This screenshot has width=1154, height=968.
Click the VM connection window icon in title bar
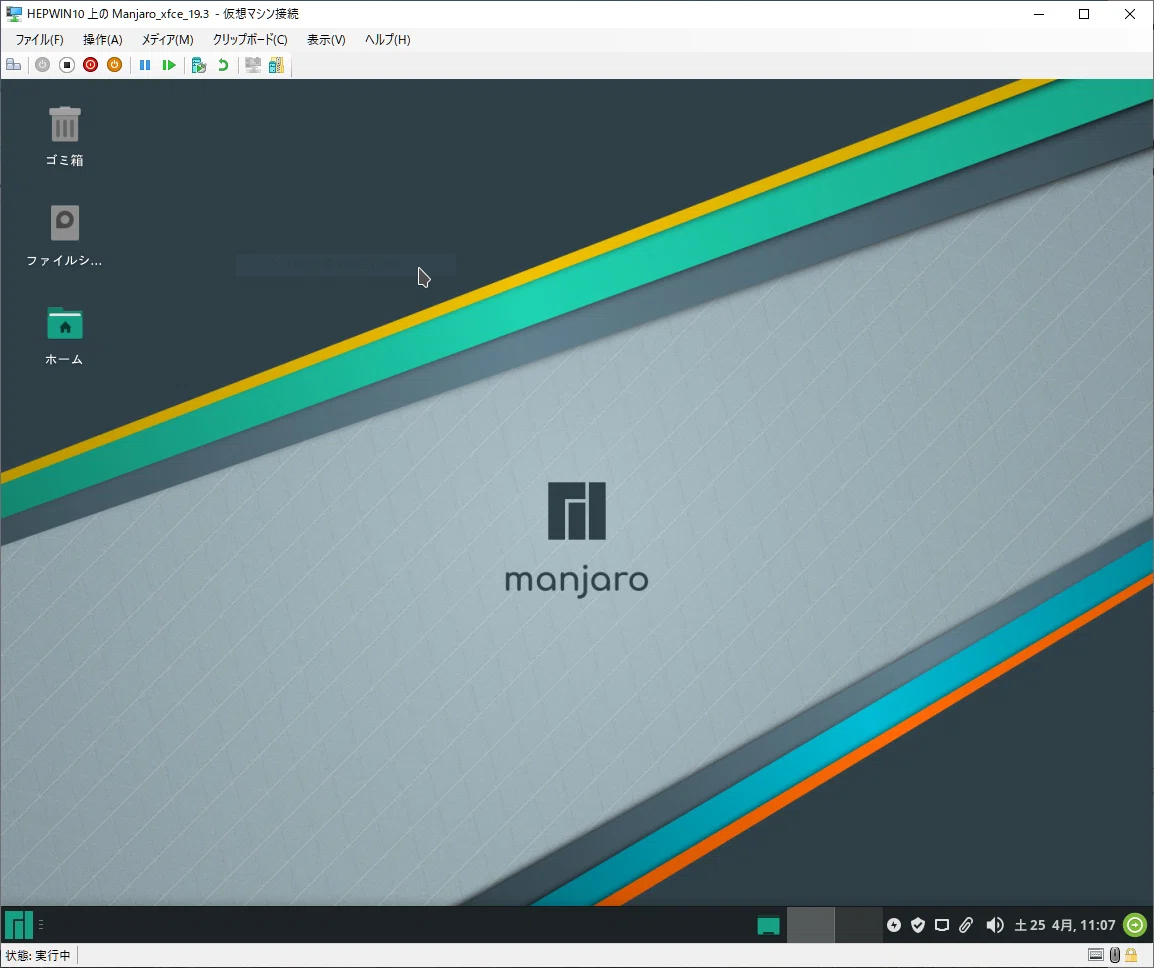[x=13, y=13]
